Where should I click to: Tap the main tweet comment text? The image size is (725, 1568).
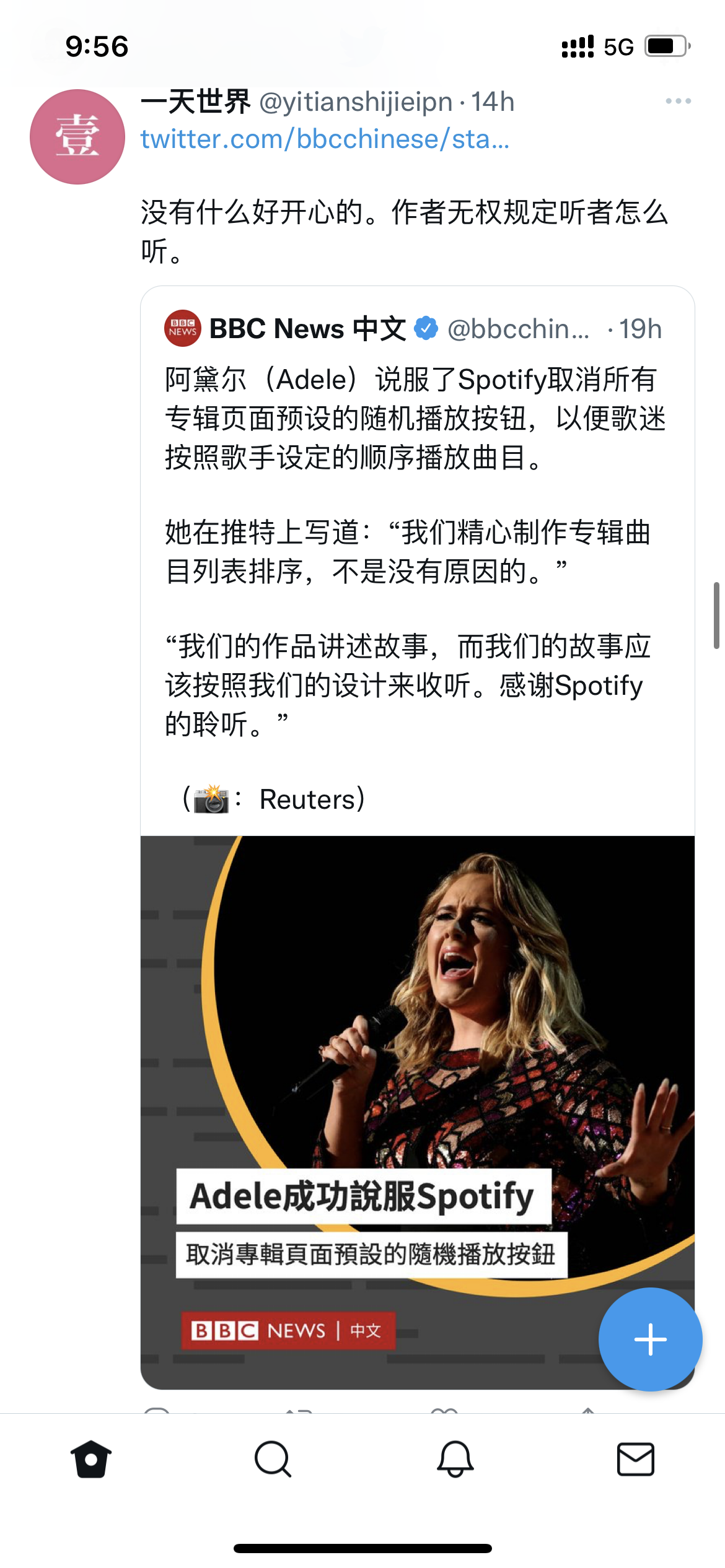(x=405, y=232)
